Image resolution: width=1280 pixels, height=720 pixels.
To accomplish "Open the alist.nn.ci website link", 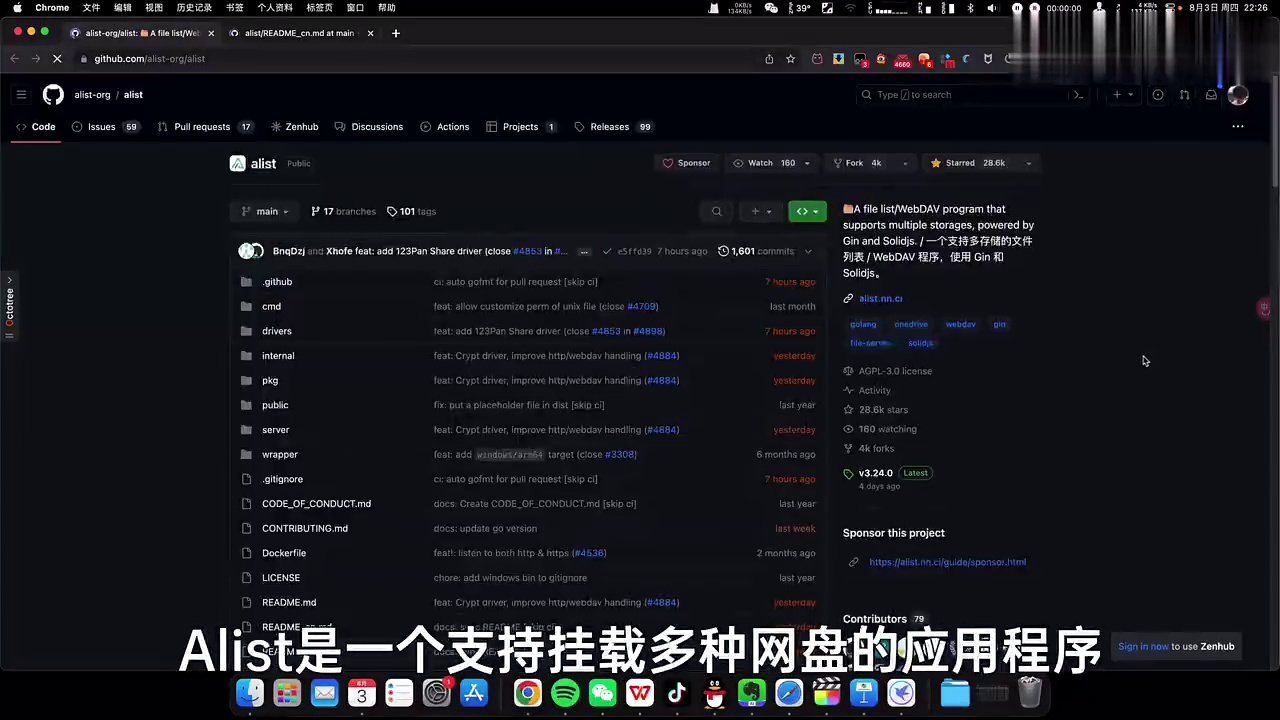I will pyautogui.click(x=880, y=298).
